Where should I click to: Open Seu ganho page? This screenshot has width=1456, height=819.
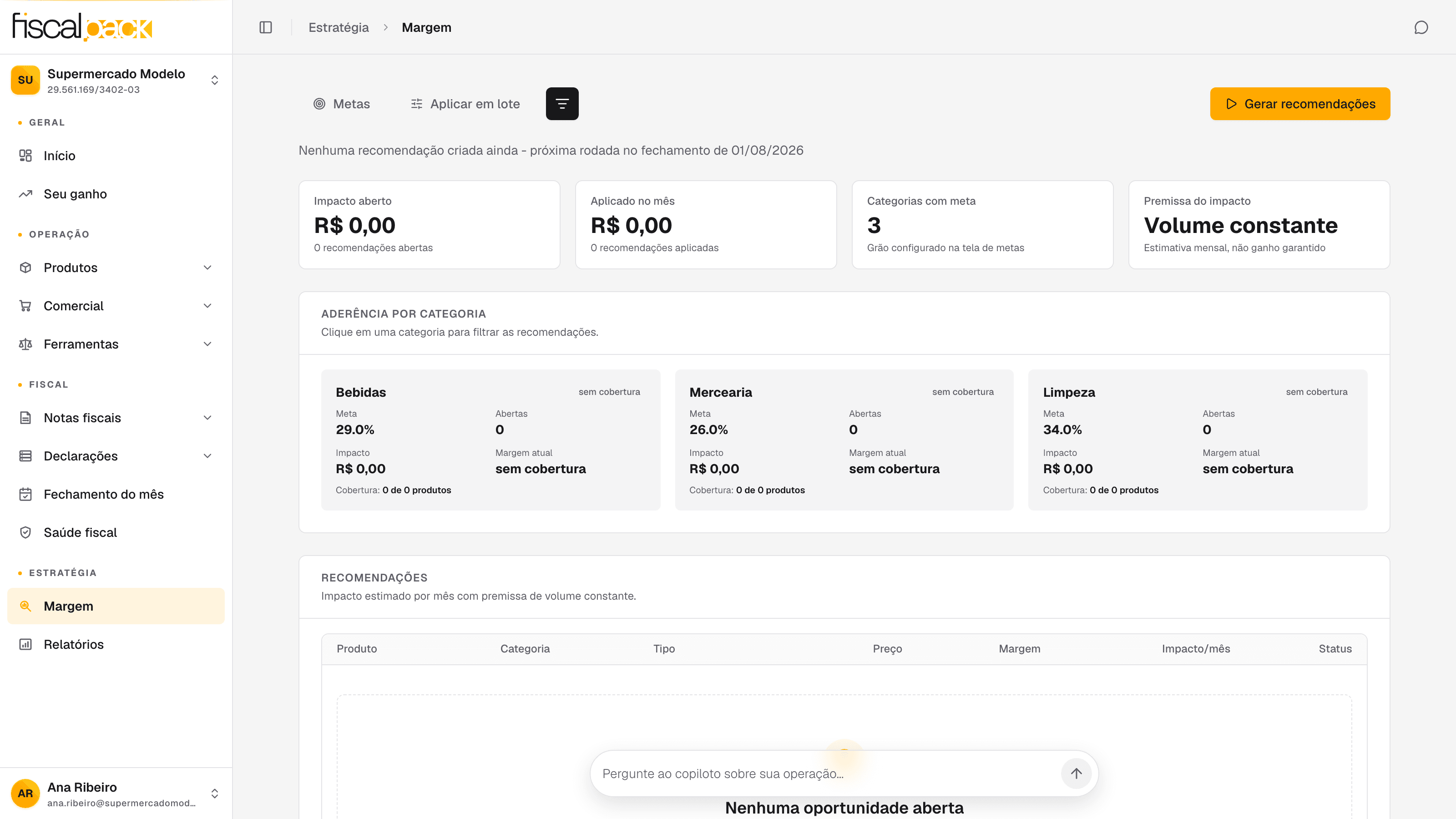[116, 194]
